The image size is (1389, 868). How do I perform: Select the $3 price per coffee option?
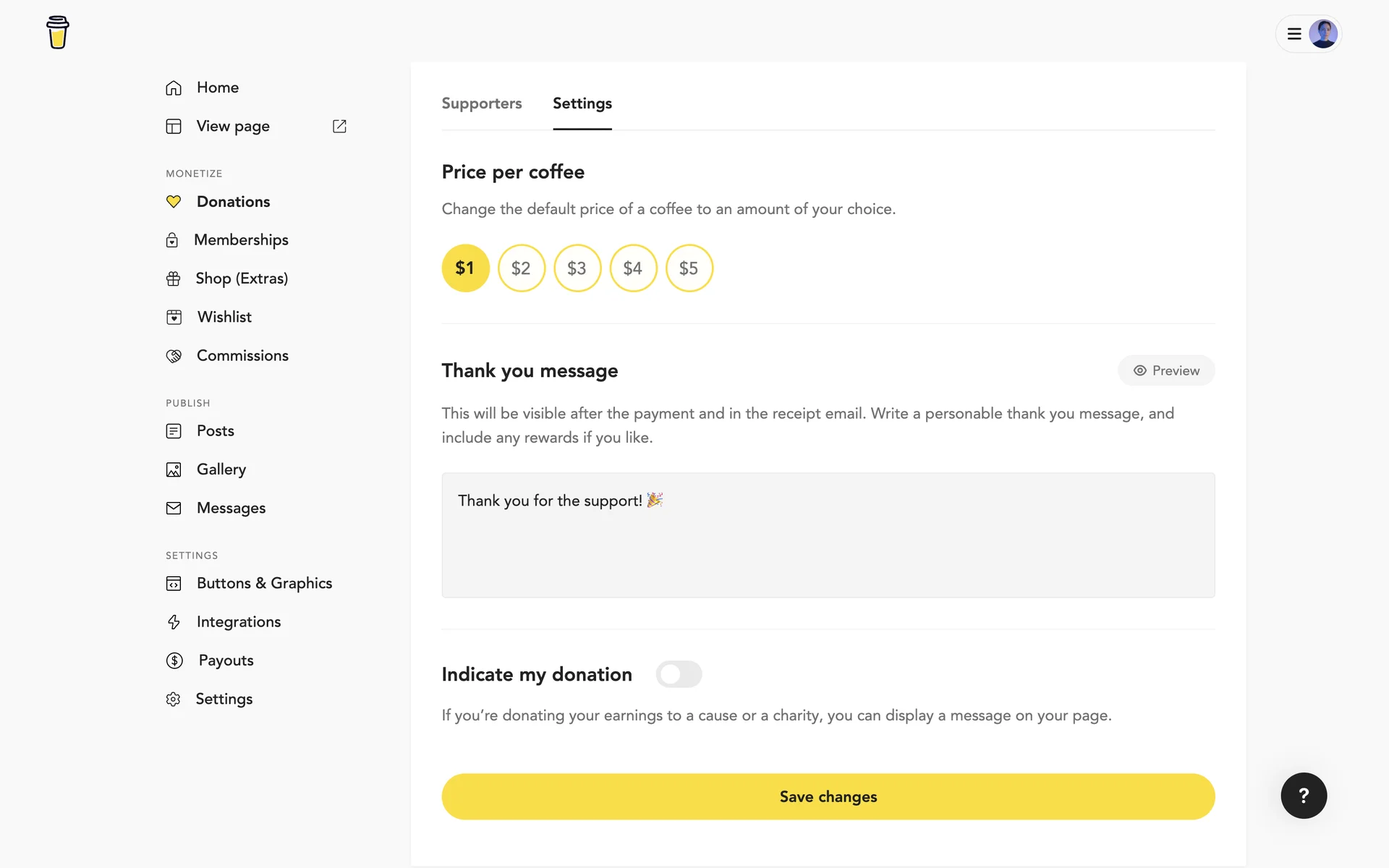[577, 268]
